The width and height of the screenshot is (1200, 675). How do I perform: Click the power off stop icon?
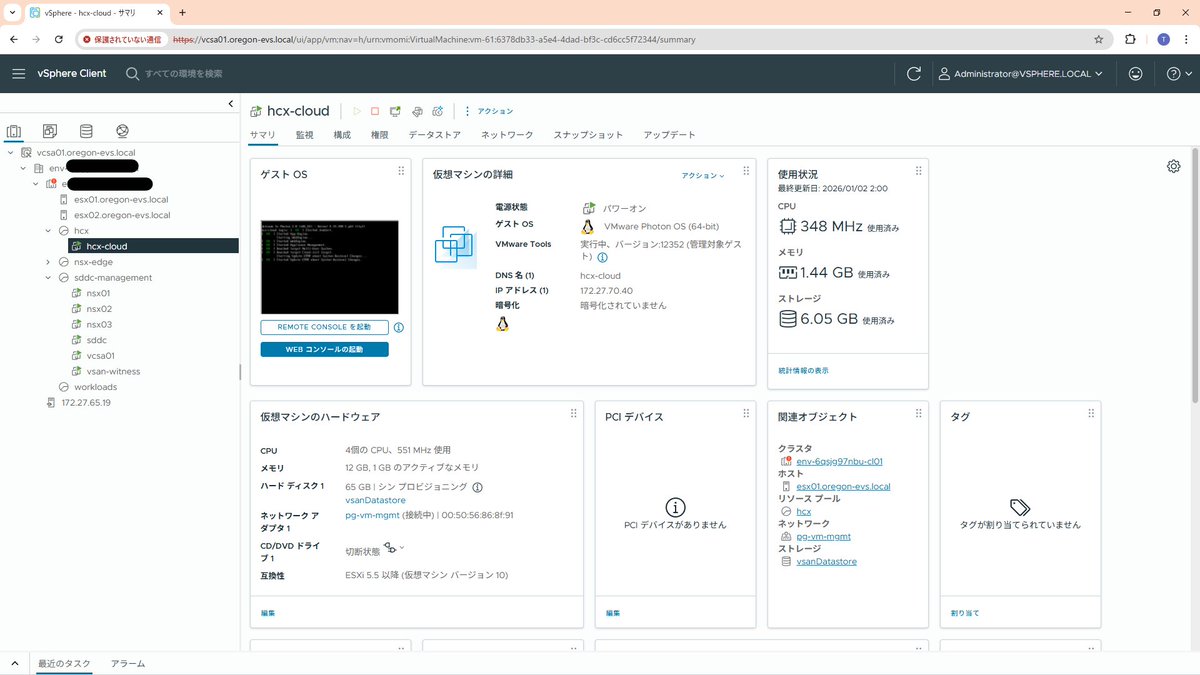coord(375,111)
